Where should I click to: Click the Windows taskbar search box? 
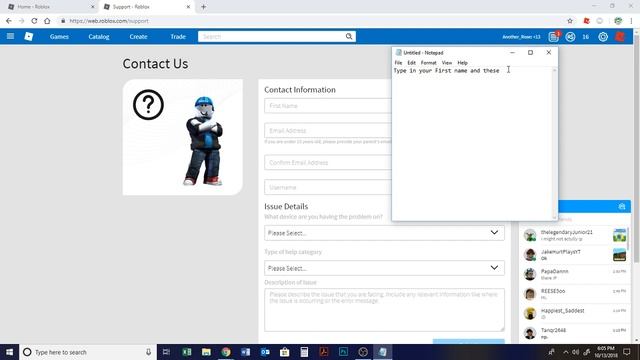(88, 352)
